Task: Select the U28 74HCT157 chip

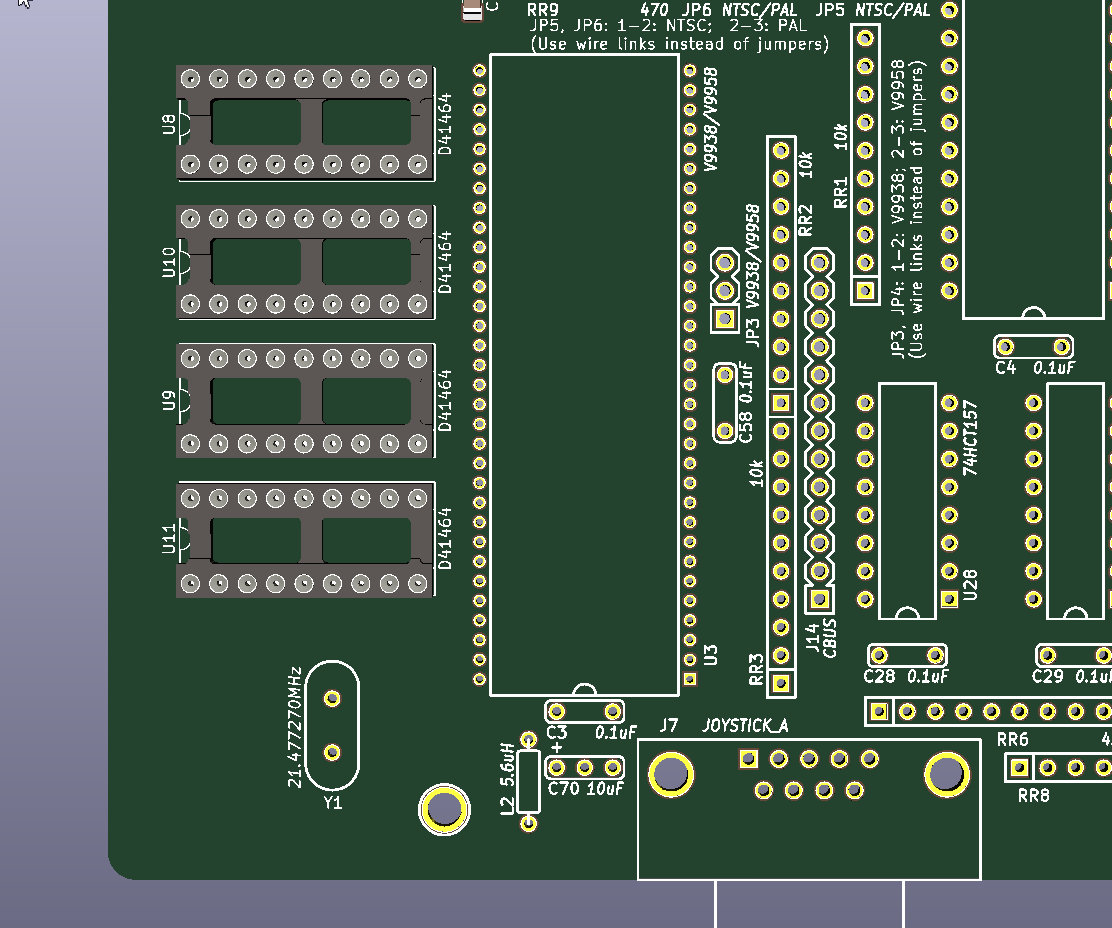Action: click(x=908, y=501)
